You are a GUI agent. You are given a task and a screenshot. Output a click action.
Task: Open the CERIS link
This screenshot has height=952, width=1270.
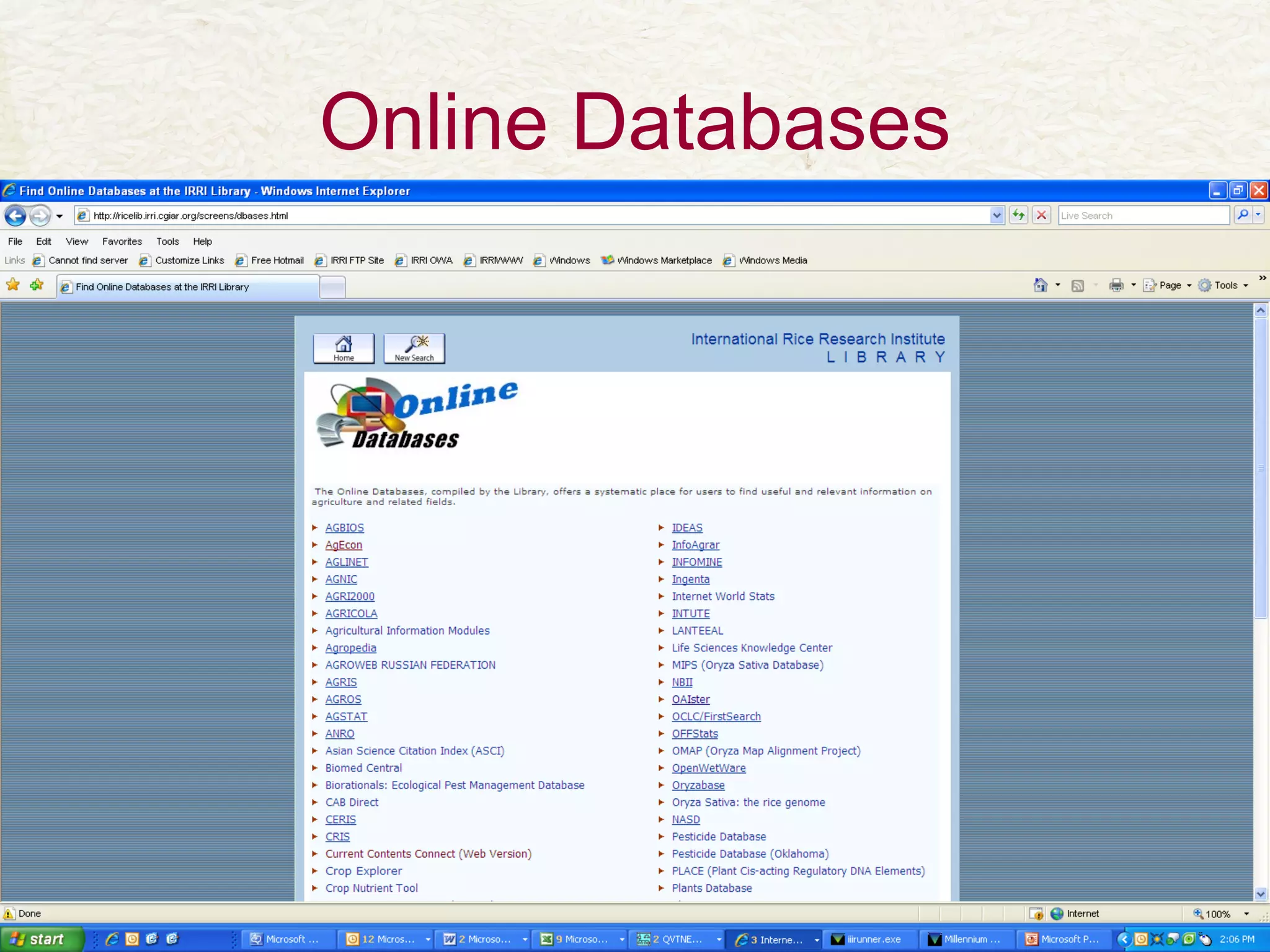pyautogui.click(x=340, y=819)
